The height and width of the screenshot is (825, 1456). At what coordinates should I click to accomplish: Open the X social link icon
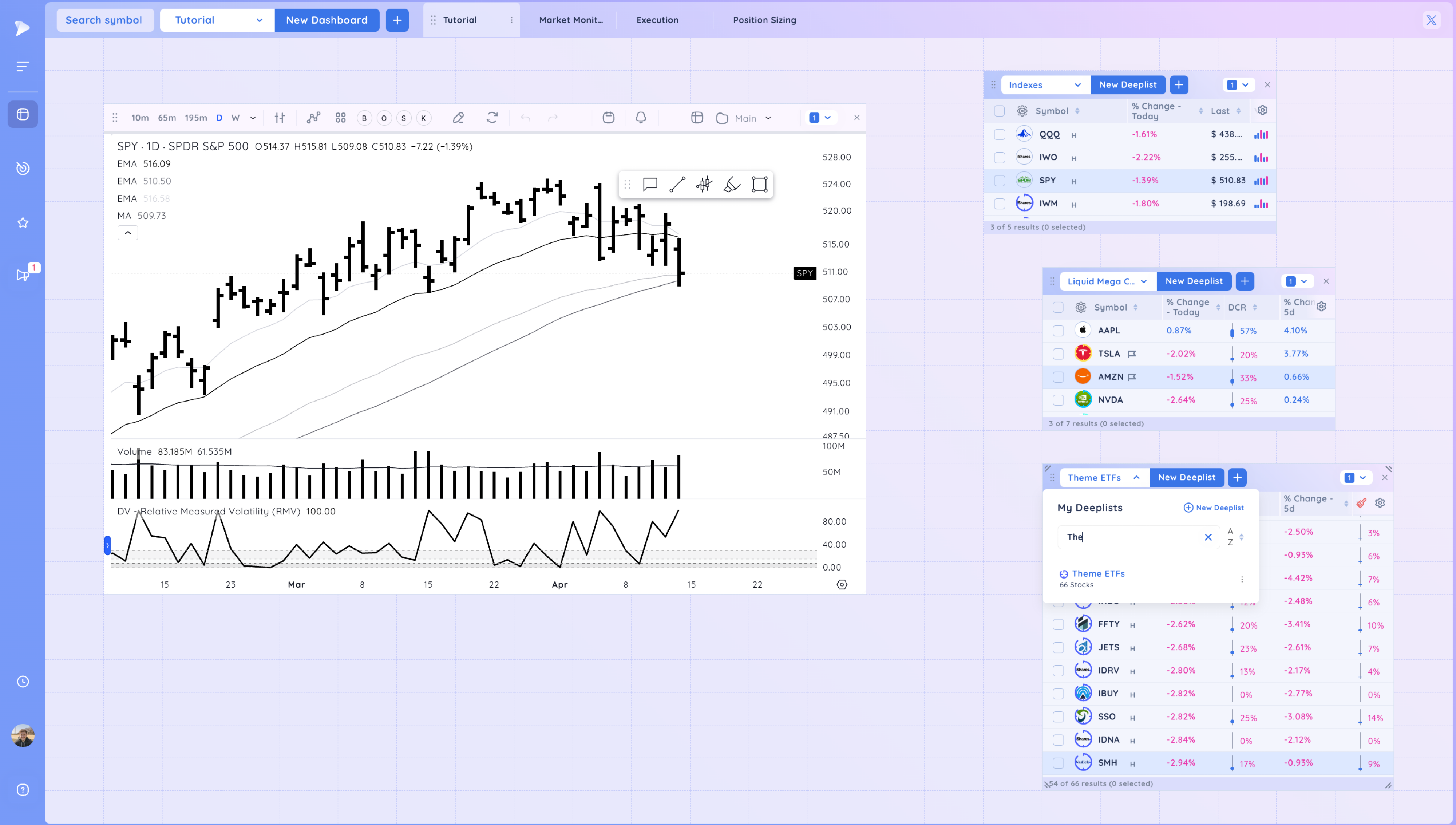click(x=1431, y=20)
